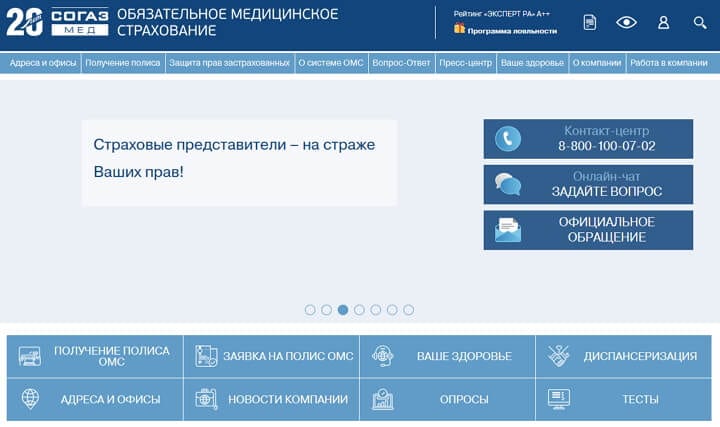The image size is (720, 427).
Task: Select the first slider dot
Action: click(310, 310)
